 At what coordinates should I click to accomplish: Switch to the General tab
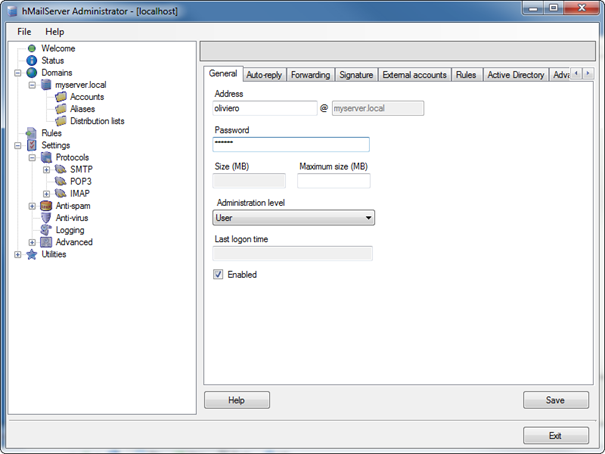coord(223,74)
